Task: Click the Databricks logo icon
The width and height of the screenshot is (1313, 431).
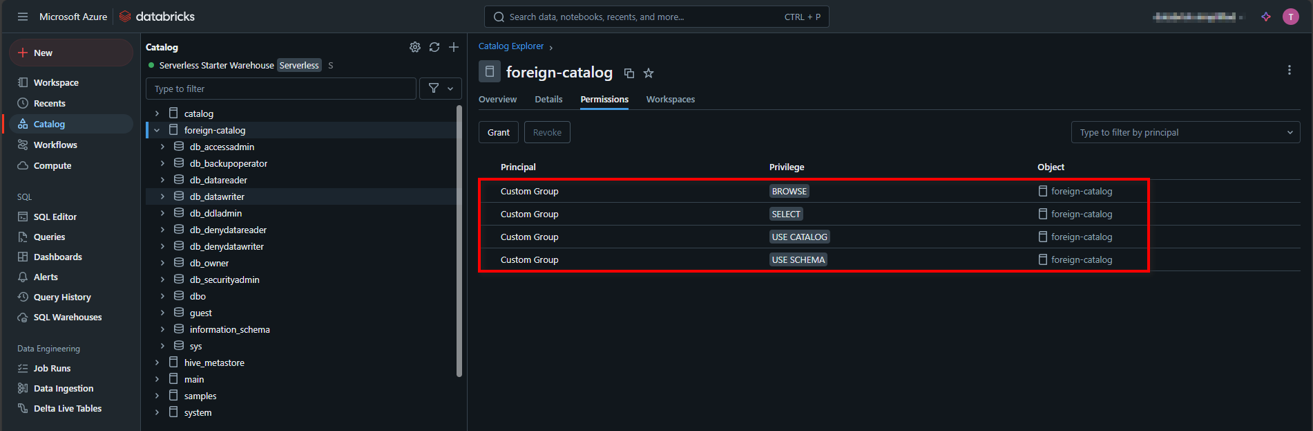Action: (x=125, y=17)
